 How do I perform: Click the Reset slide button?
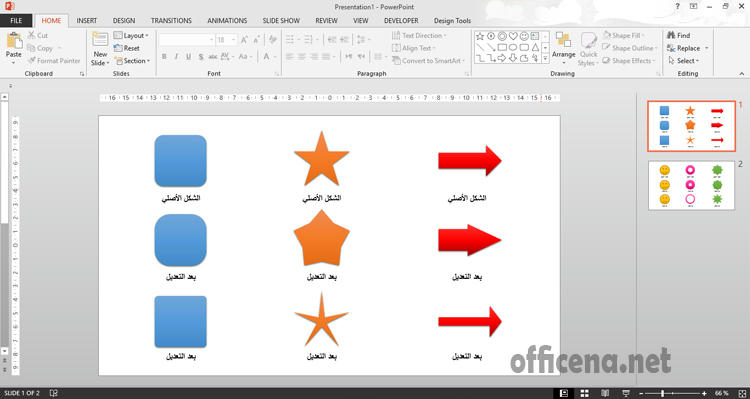[x=127, y=48]
